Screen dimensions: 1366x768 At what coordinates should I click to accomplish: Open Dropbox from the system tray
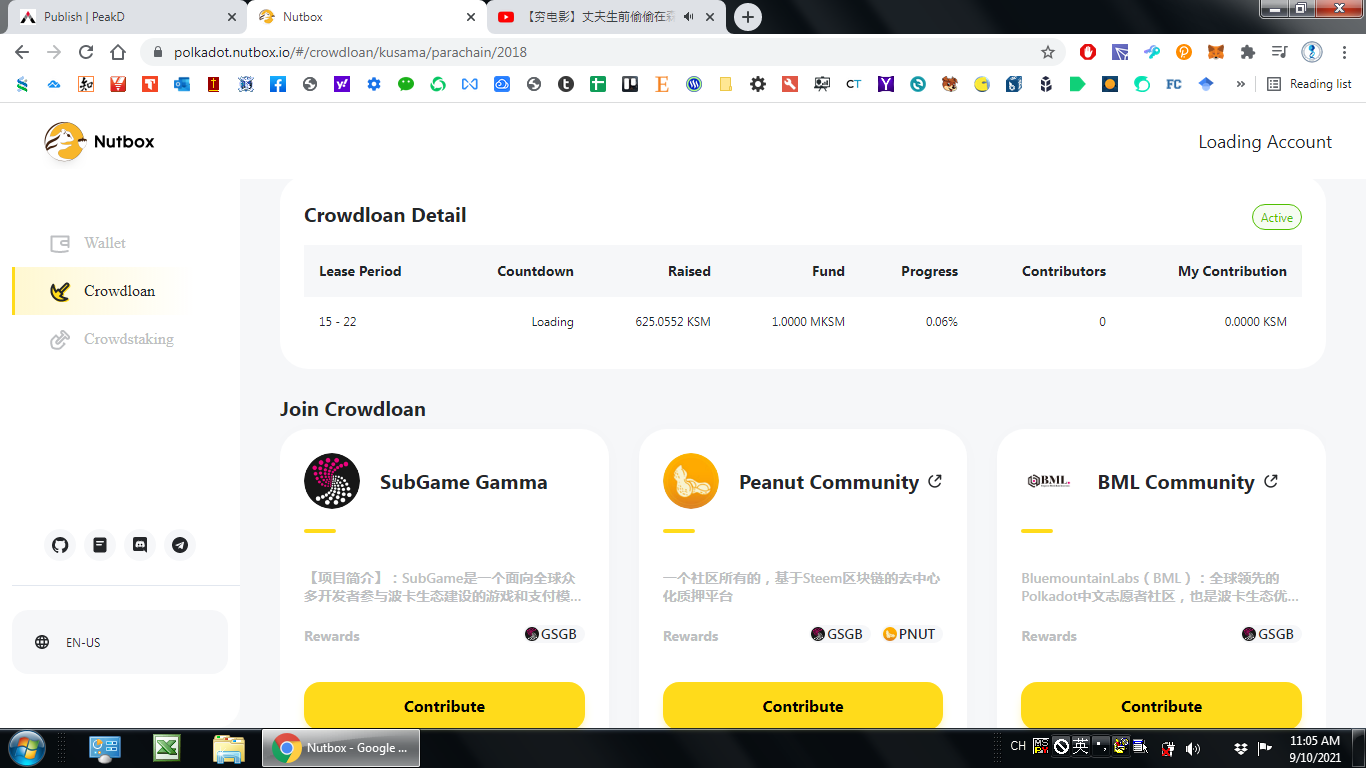click(x=1241, y=748)
